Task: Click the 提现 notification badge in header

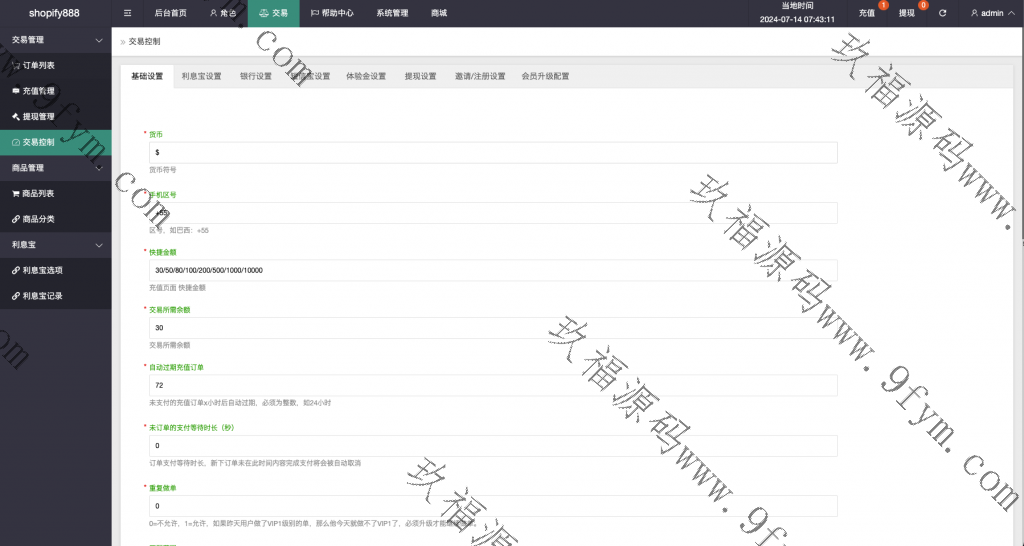Action: pyautogui.click(x=922, y=6)
